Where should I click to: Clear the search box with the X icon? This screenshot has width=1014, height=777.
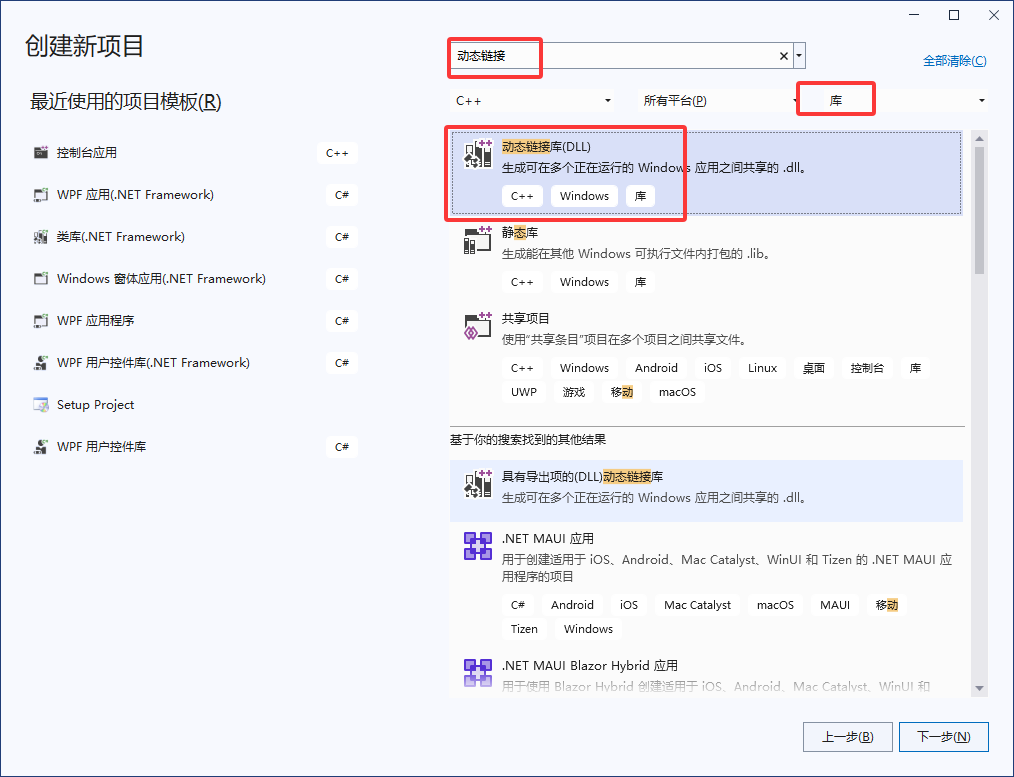pyautogui.click(x=783, y=56)
